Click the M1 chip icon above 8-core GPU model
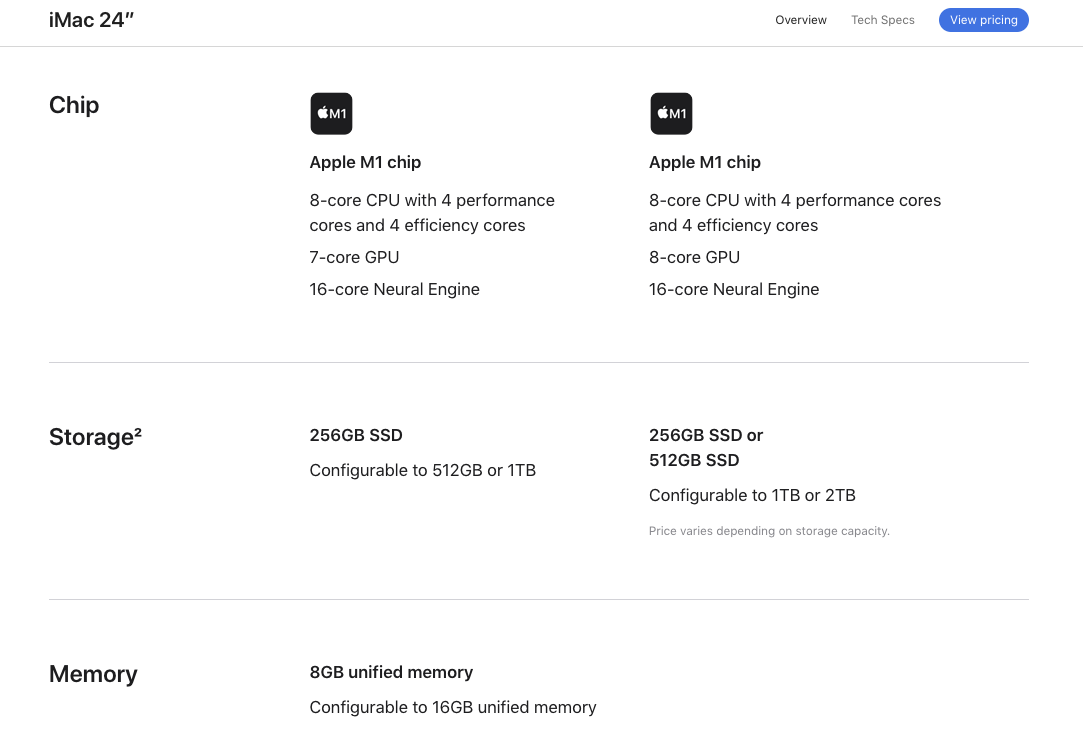Image resolution: width=1083 pixels, height=745 pixels. (671, 114)
